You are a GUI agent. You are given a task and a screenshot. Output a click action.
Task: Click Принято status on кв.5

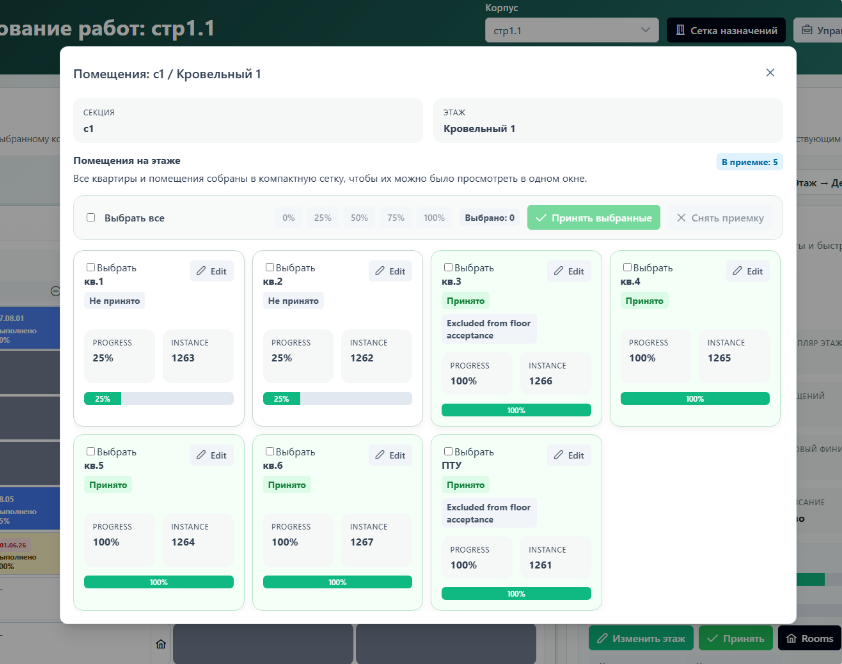coord(108,485)
